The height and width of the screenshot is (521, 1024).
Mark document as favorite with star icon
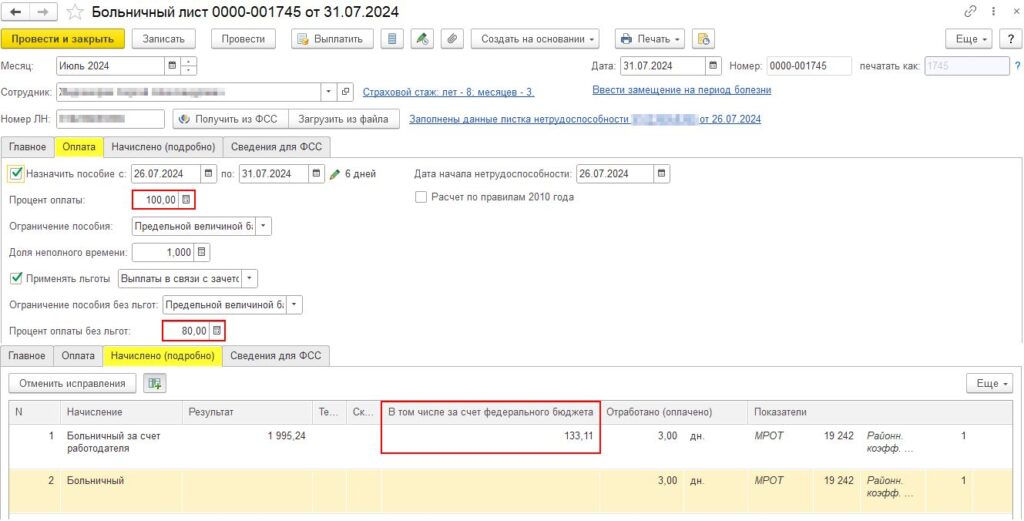[75, 12]
